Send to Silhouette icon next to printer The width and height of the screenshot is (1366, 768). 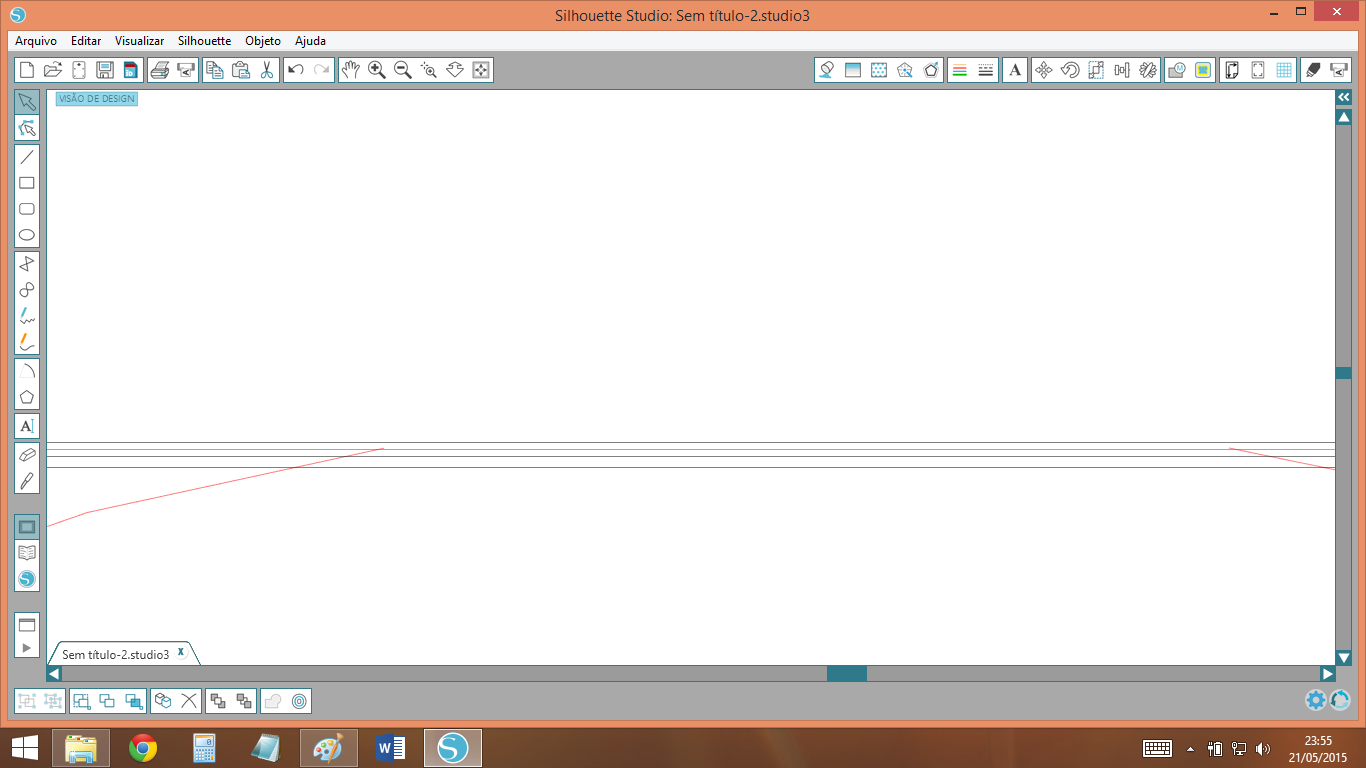(x=186, y=70)
